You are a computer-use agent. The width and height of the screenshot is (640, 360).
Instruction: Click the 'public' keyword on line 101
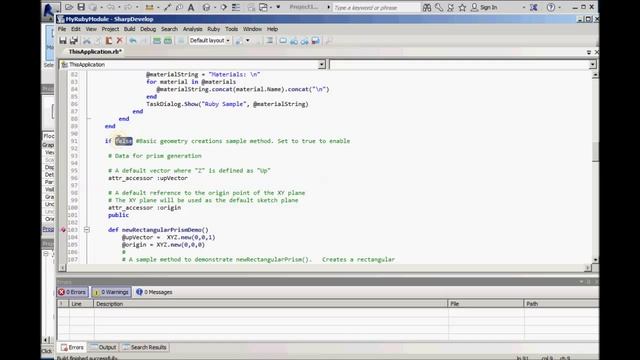click(118, 215)
